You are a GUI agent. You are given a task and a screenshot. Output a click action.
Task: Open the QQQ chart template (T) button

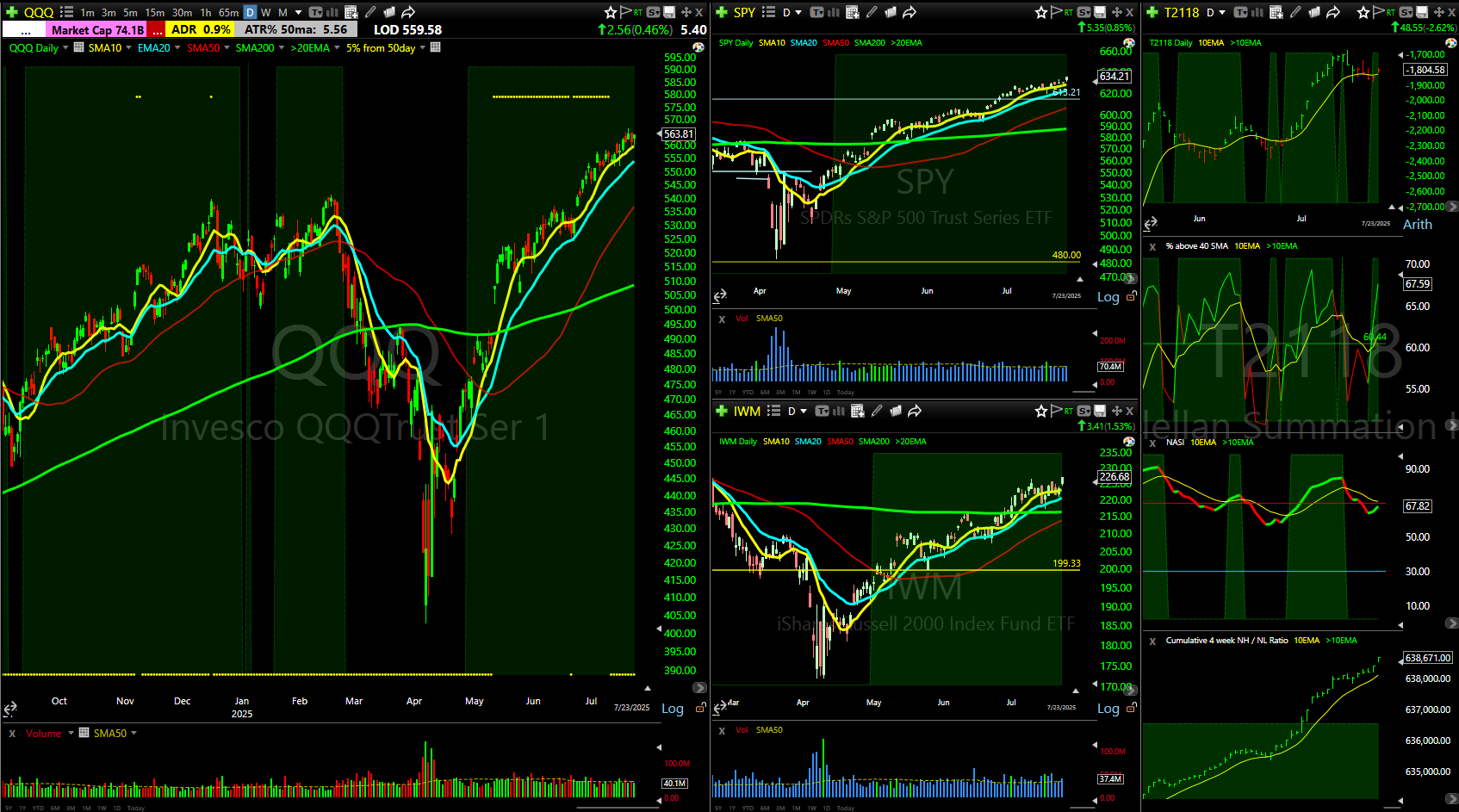tap(315, 12)
